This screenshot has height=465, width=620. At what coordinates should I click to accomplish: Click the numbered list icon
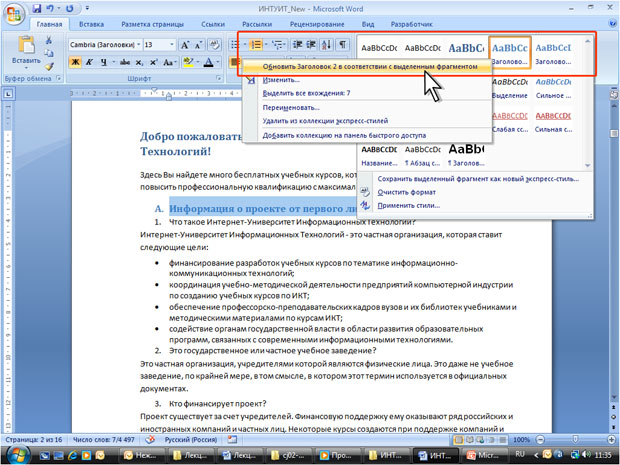point(256,45)
